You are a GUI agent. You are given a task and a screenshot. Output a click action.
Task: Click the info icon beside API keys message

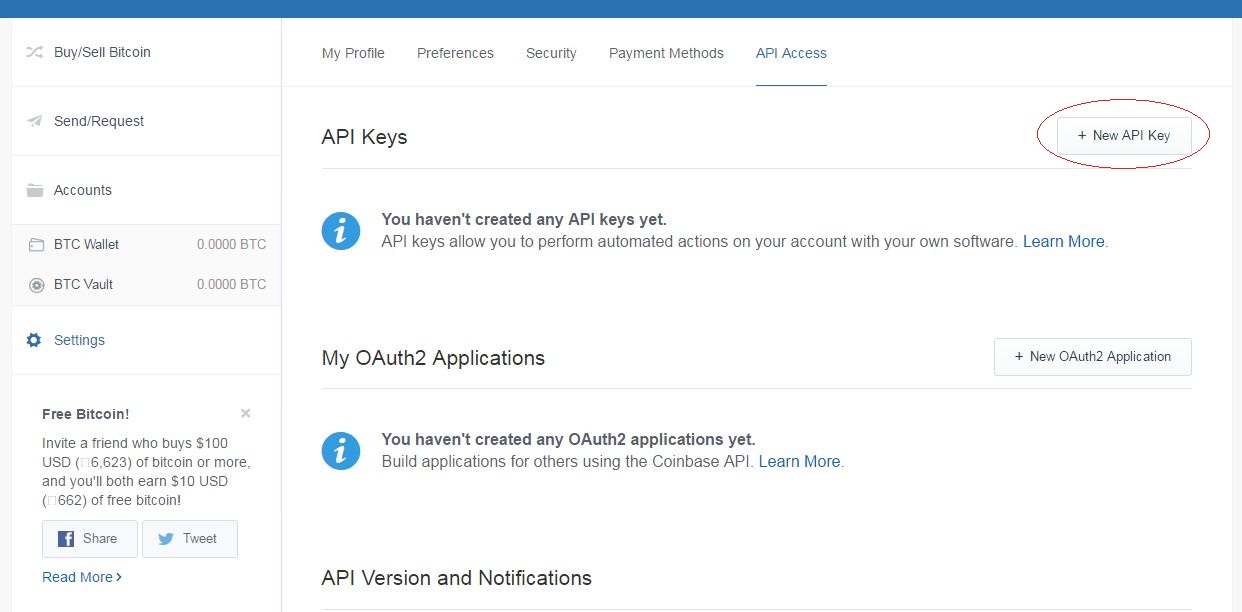click(x=341, y=231)
